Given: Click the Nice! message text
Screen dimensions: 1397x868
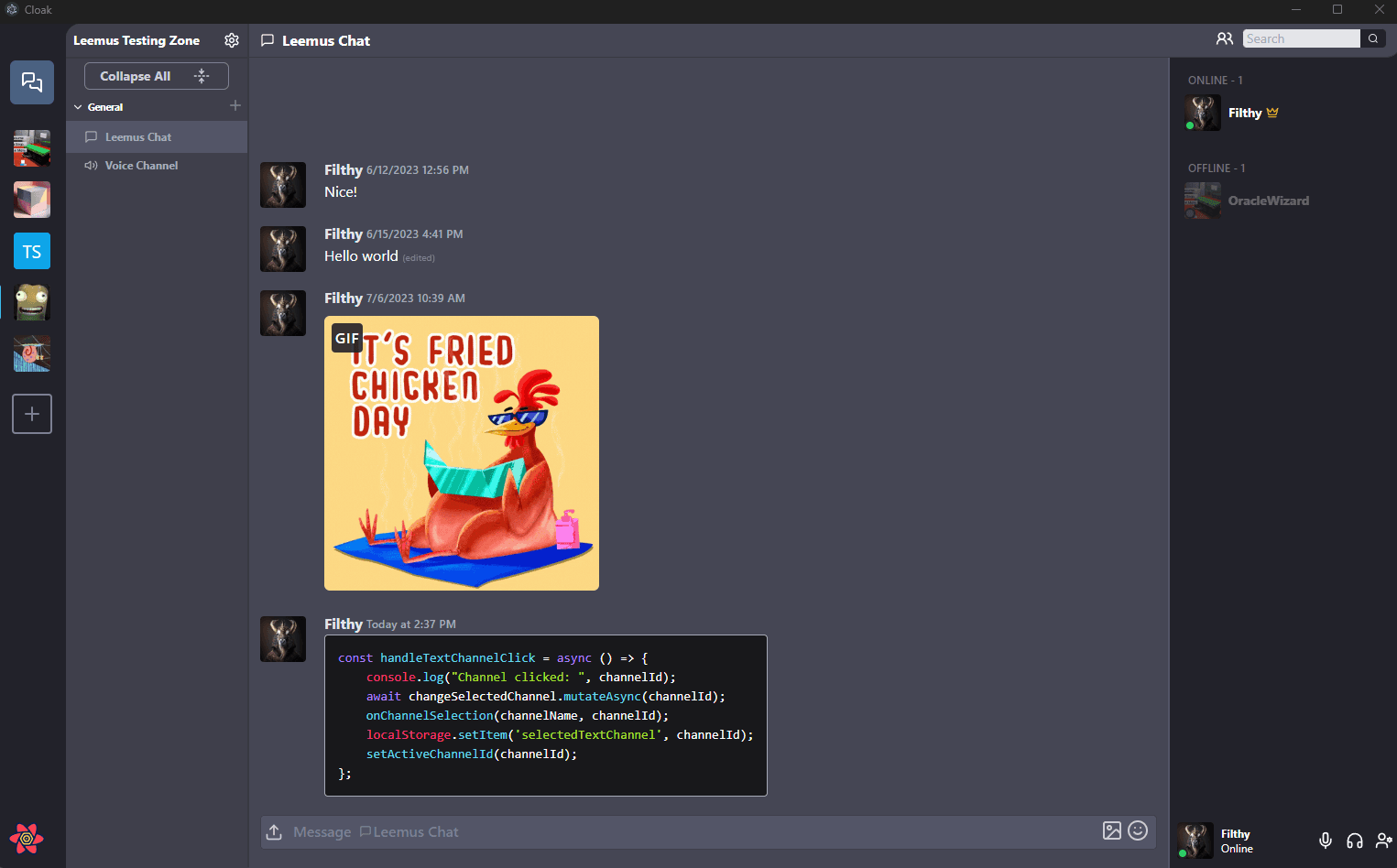Looking at the screenshot, I should 341,192.
